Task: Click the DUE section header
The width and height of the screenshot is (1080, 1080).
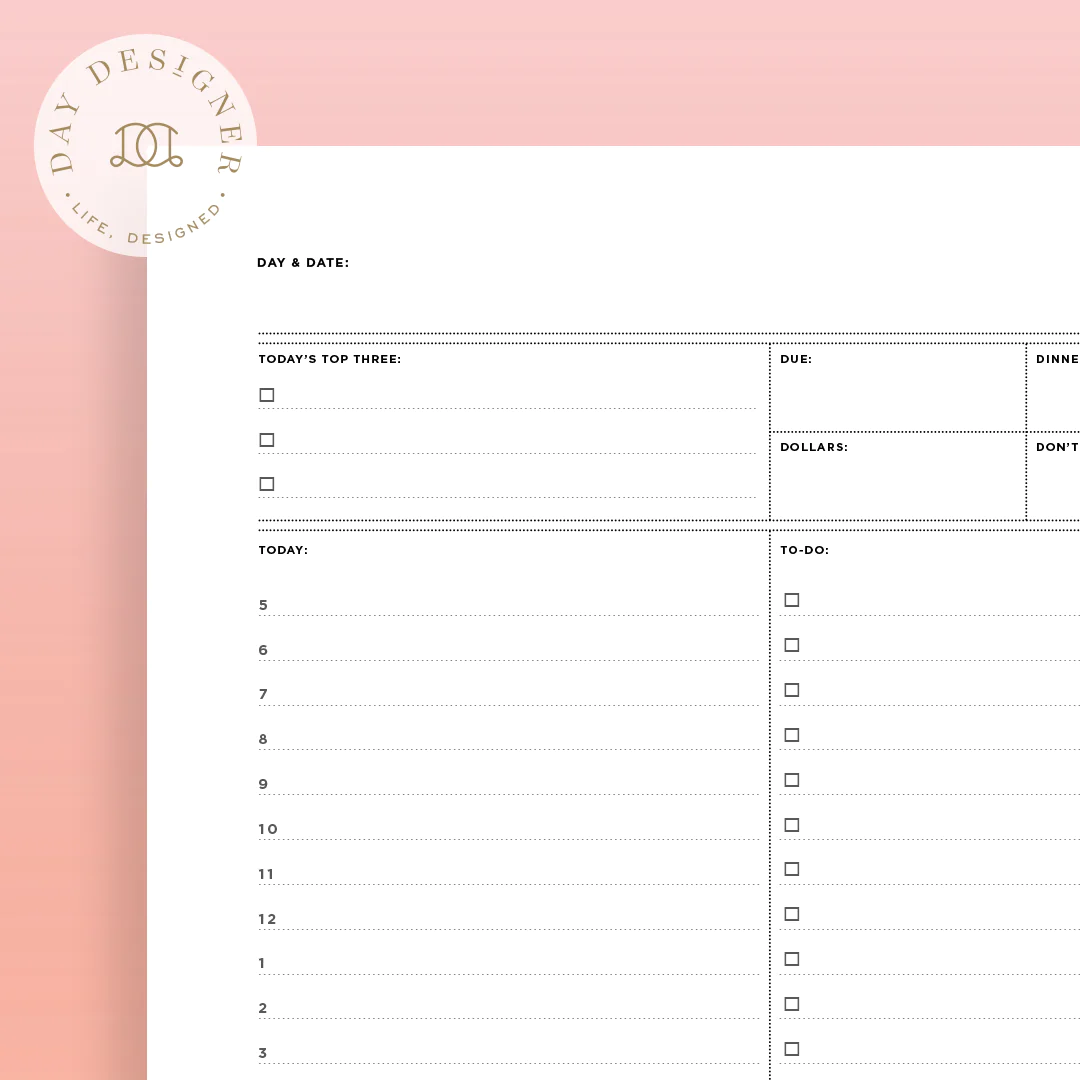Action: 796,359
